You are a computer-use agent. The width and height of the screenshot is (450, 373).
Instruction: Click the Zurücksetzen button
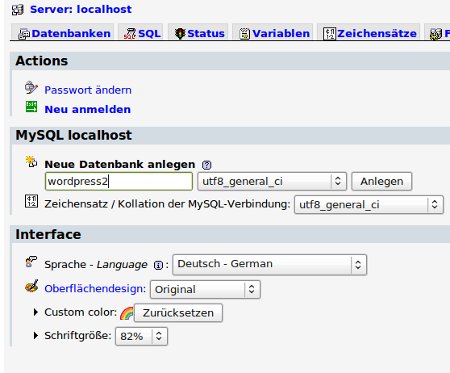tap(178, 313)
